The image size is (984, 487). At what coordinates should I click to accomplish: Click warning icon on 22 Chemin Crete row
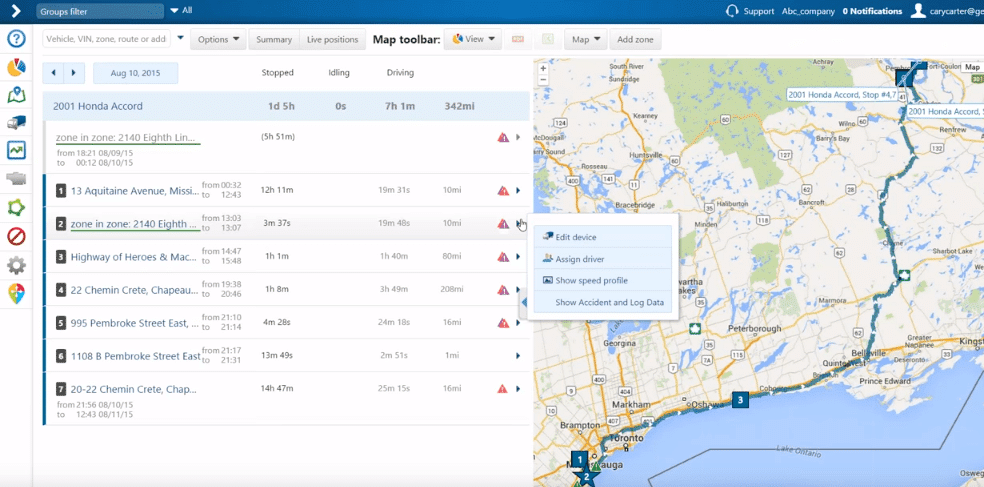[503, 290]
